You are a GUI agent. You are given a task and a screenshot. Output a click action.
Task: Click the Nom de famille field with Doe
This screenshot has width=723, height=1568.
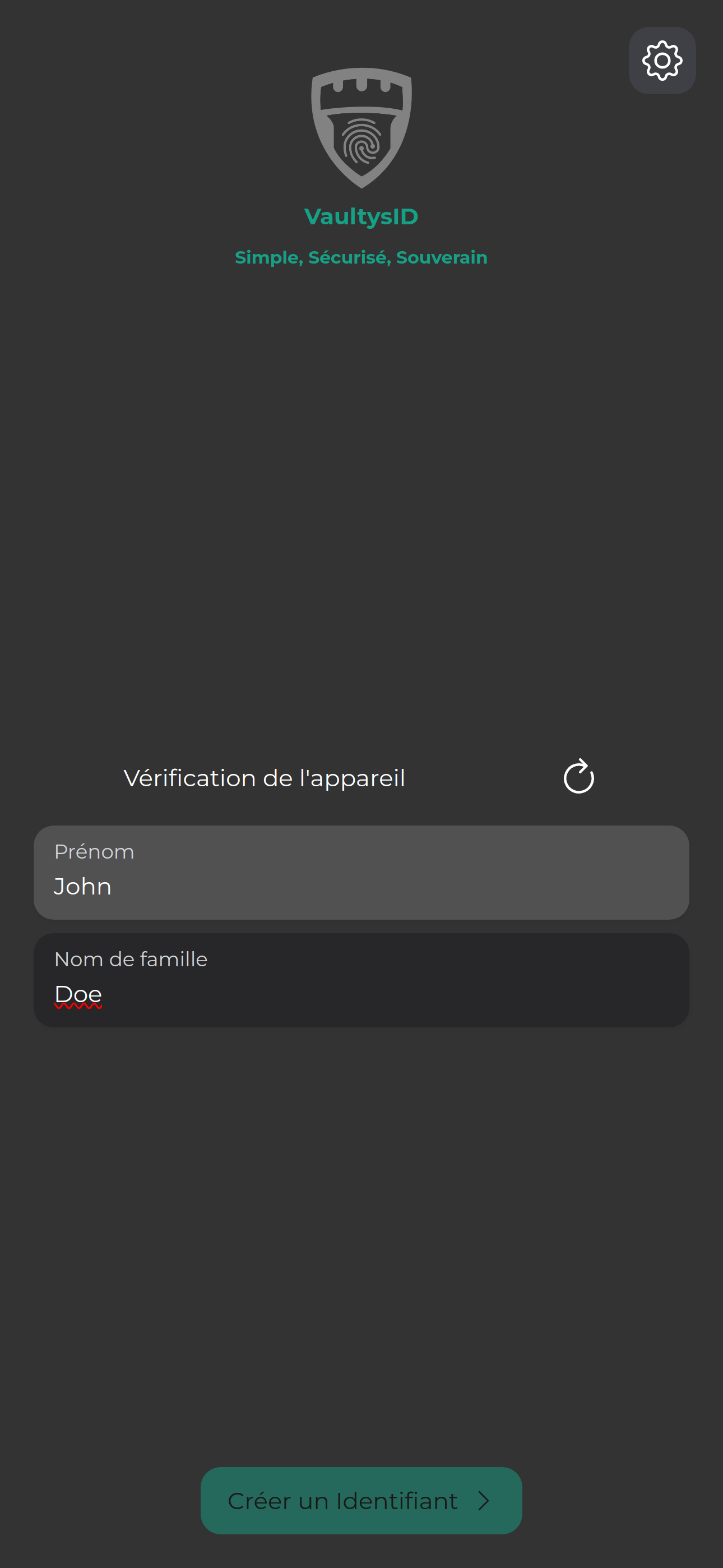[x=361, y=980]
